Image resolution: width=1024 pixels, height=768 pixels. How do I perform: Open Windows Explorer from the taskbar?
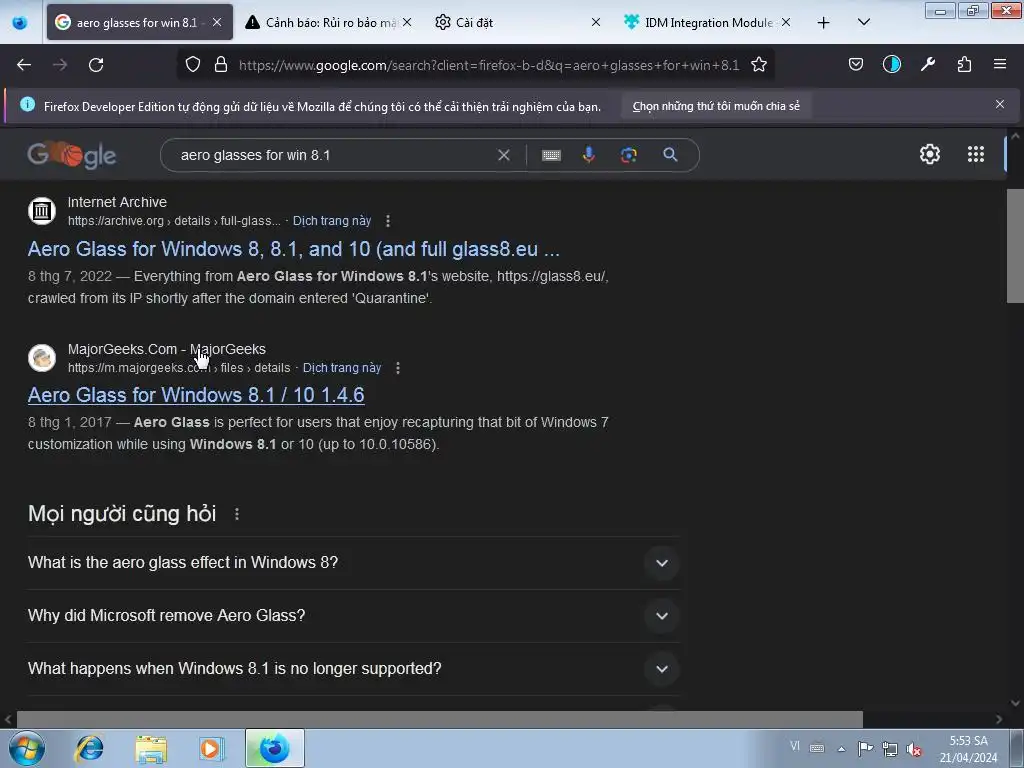[x=151, y=748]
